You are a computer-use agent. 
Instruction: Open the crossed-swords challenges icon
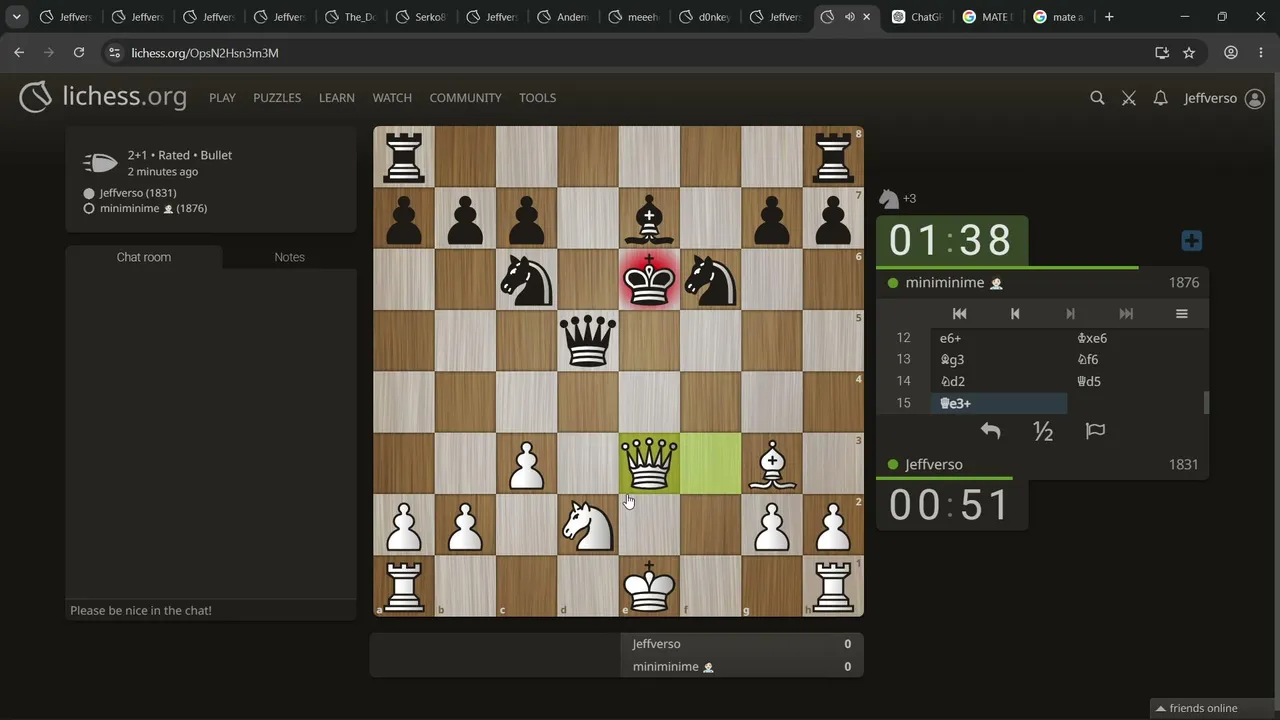[1129, 98]
